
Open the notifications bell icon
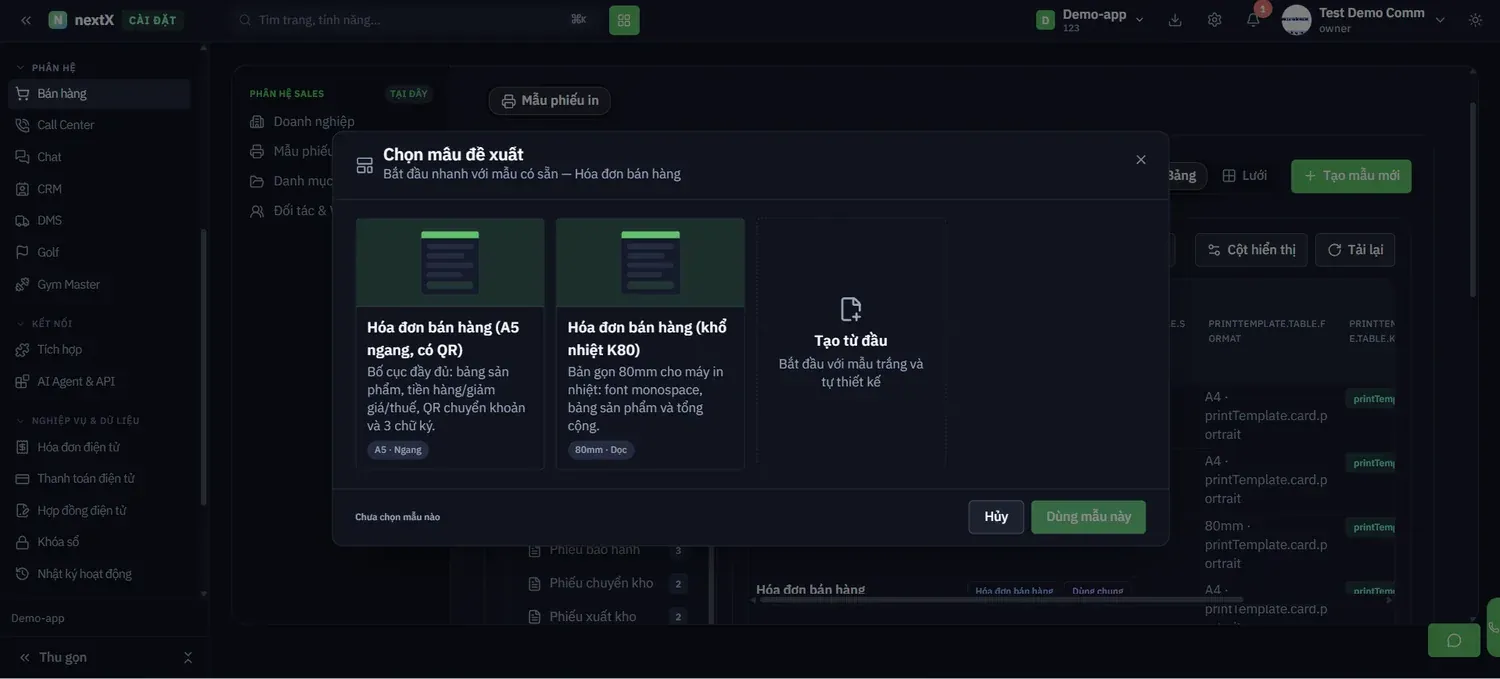pos(1253,20)
